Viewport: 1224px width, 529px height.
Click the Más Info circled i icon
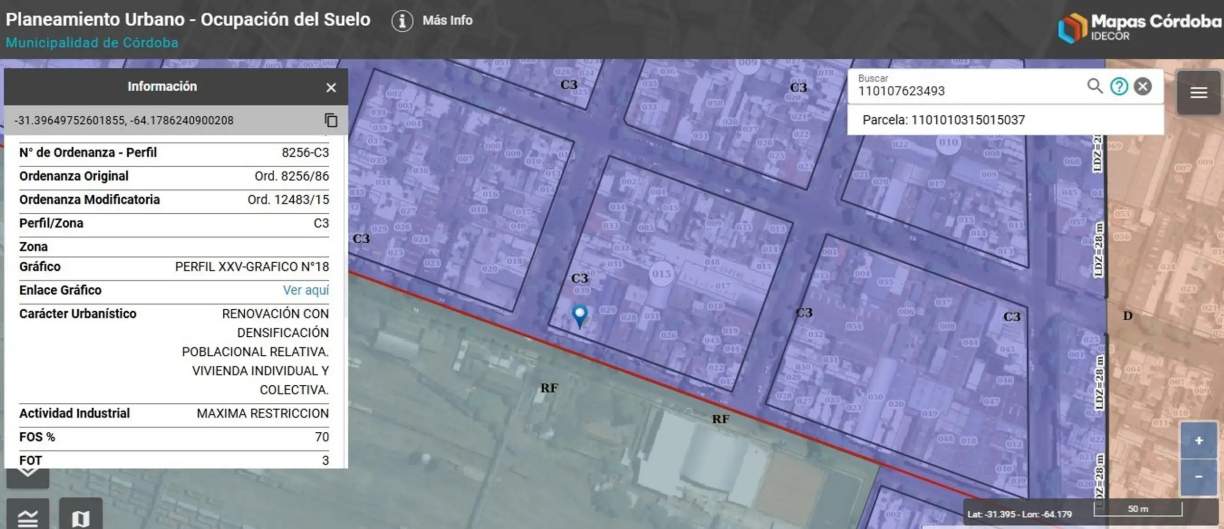coord(402,21)
